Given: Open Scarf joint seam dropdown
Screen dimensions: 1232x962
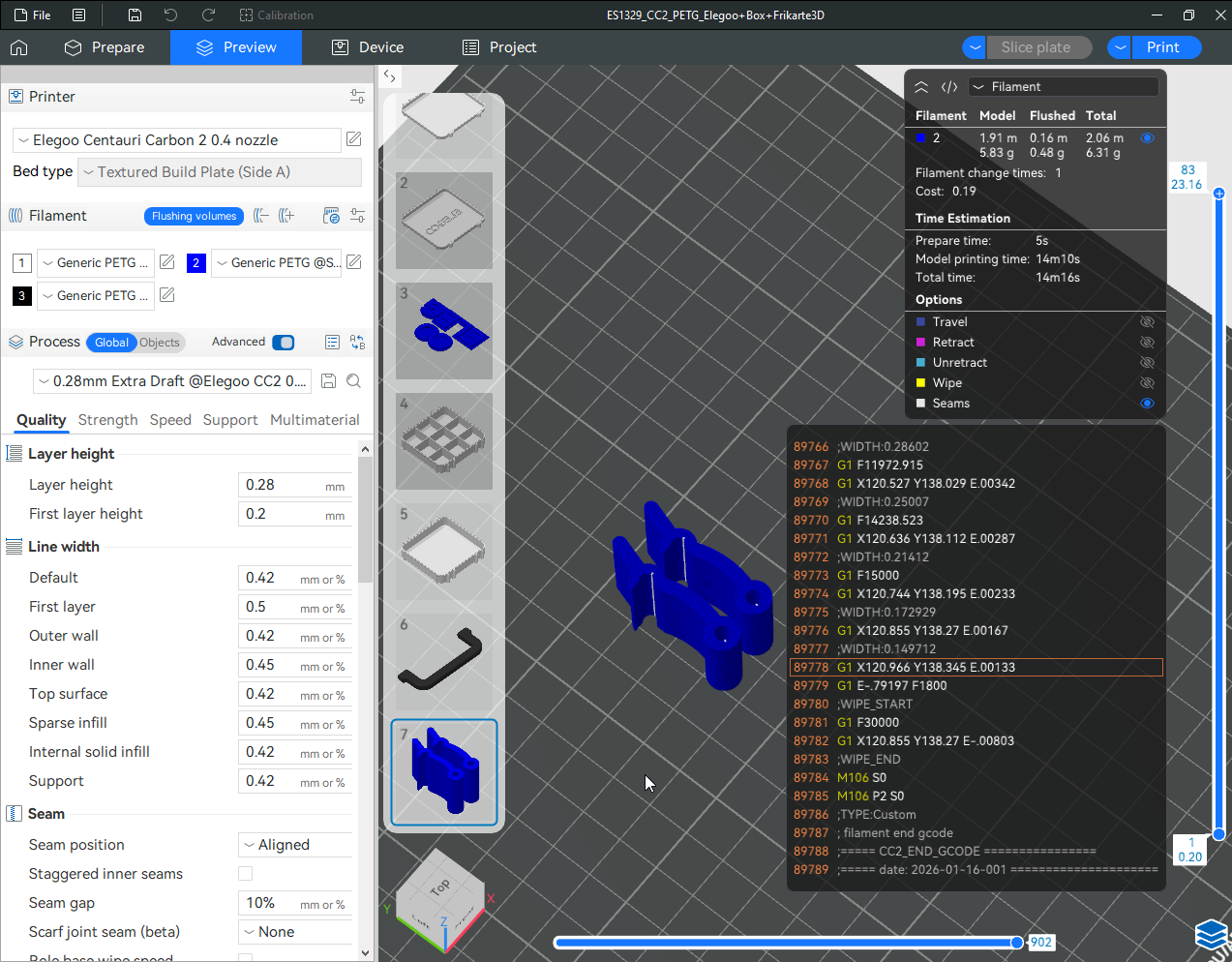Looking at the screenshot, I should (295, 932).
